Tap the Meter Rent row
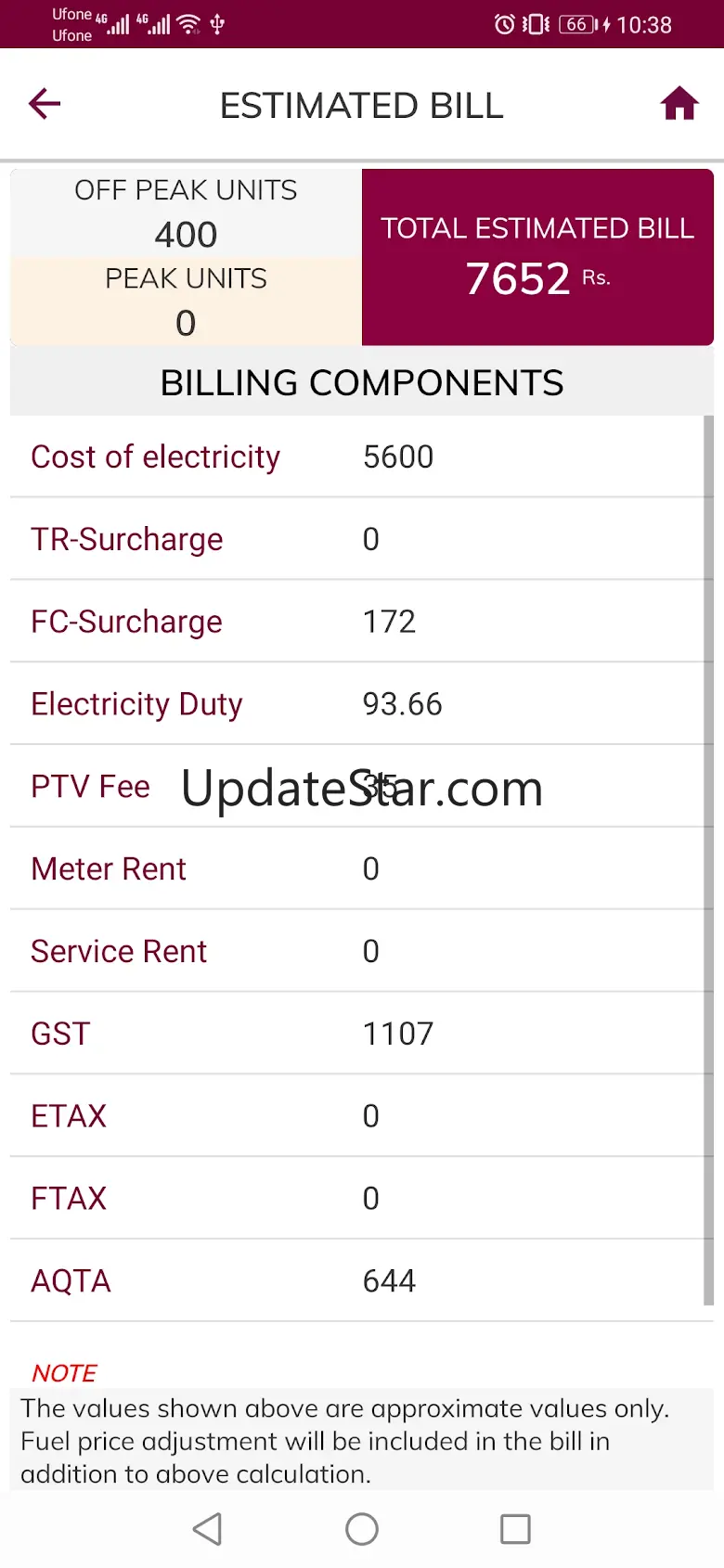Screen dimensions: 724x1568 point(357,868)
